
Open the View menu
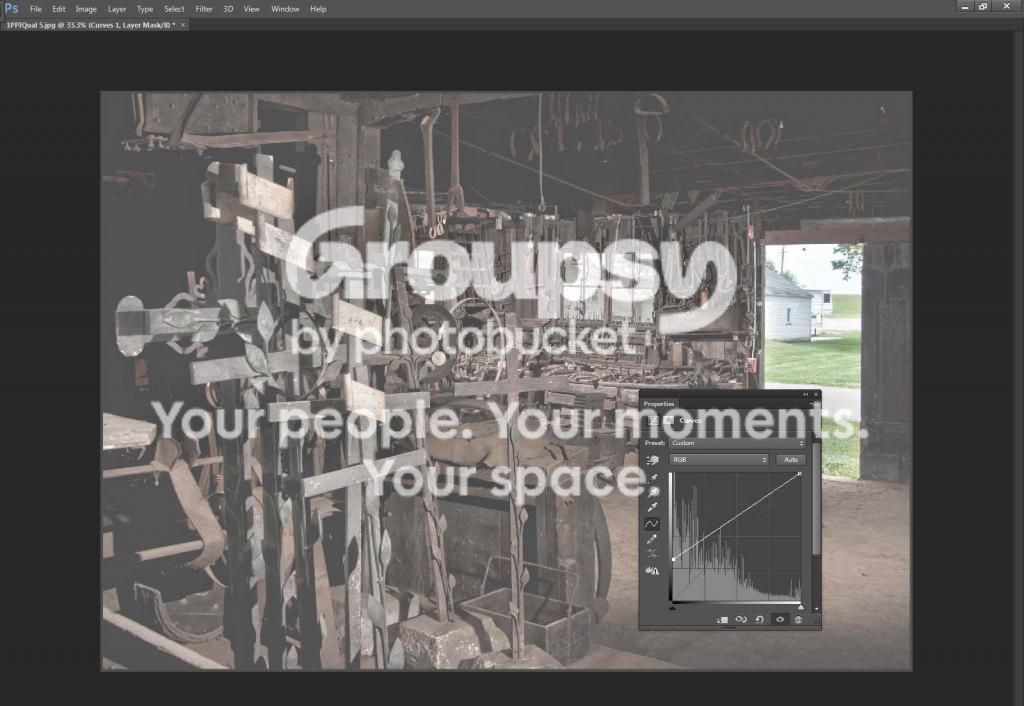(x=251, y=9)
